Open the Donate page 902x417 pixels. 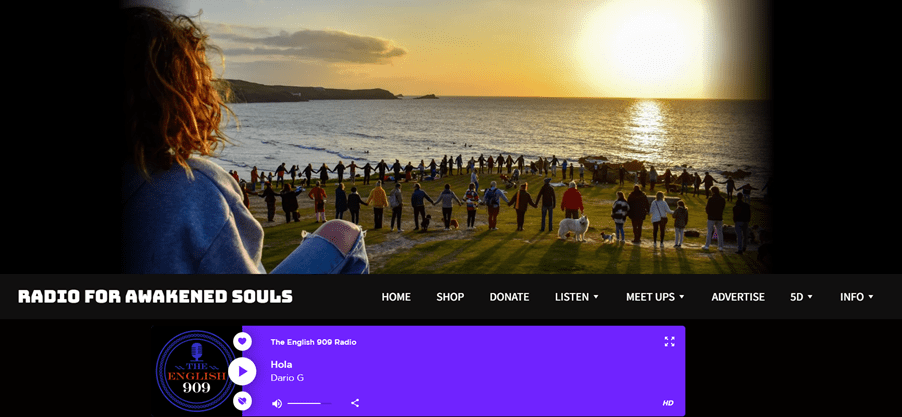[x=509, y=297]
